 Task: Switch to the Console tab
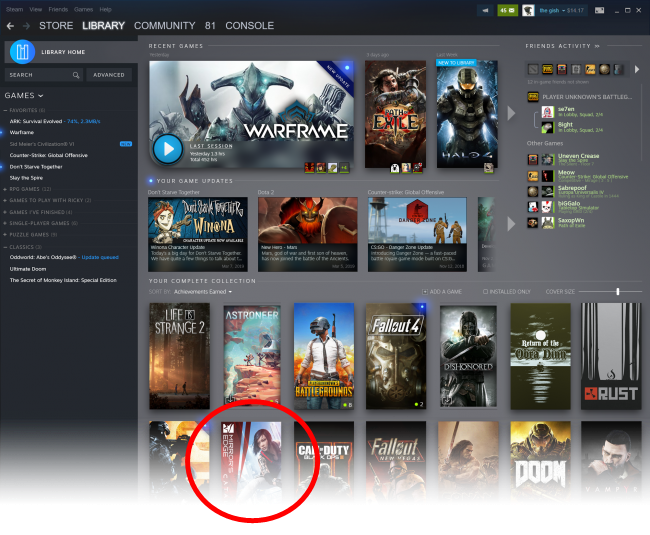click(250, 26)
